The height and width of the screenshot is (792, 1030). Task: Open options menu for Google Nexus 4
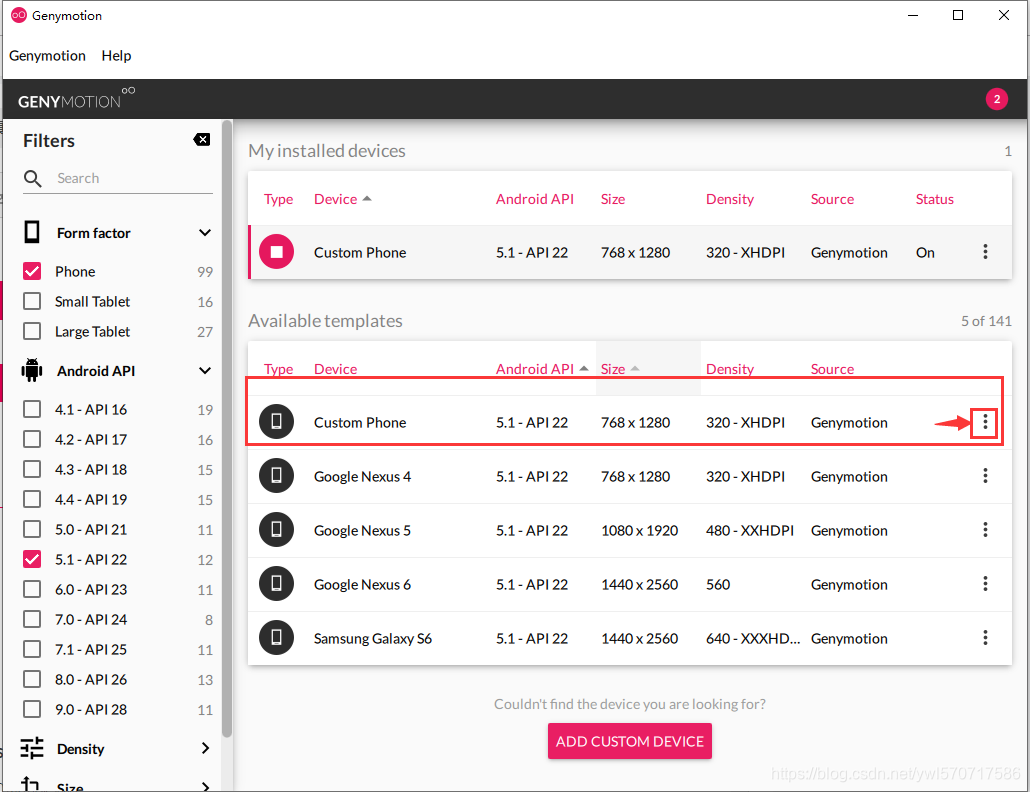point(985,476)
